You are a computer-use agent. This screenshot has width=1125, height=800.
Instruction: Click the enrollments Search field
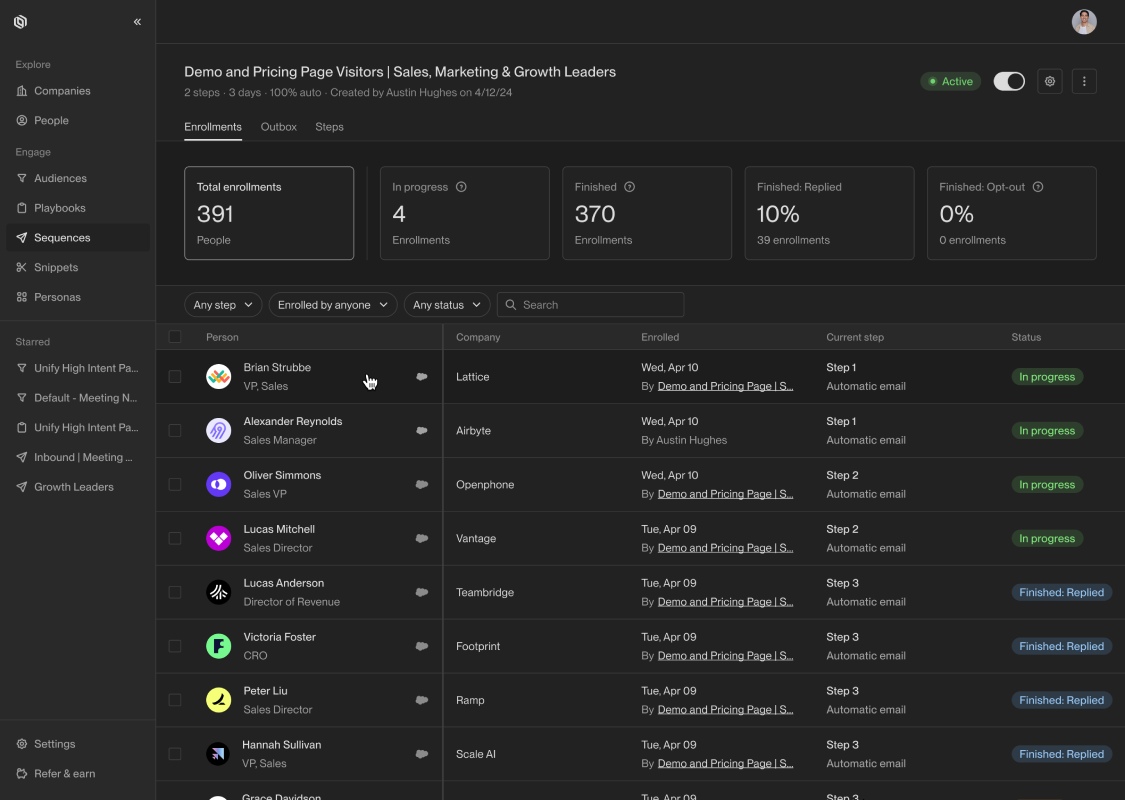[x=590, y=305]
